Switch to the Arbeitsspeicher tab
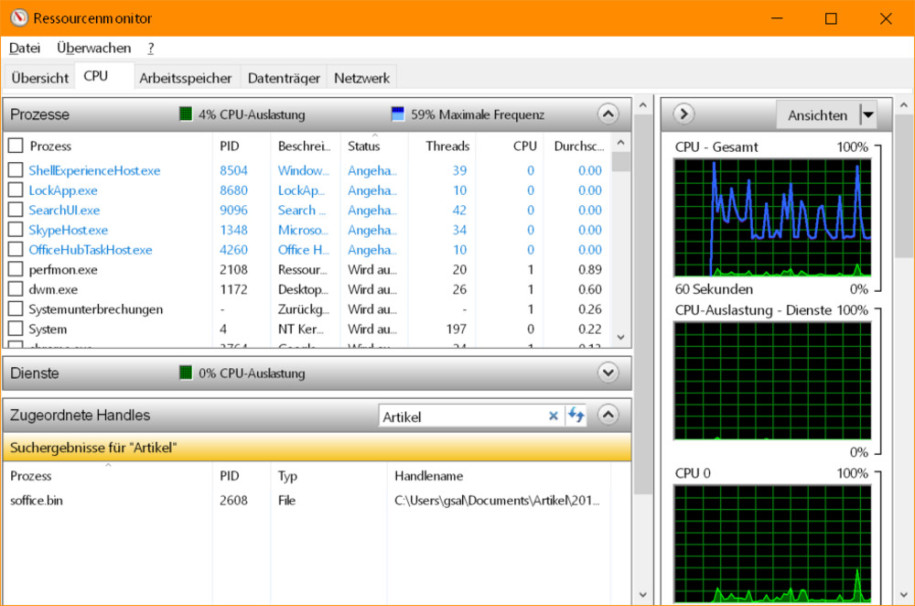 click(186, 78)
